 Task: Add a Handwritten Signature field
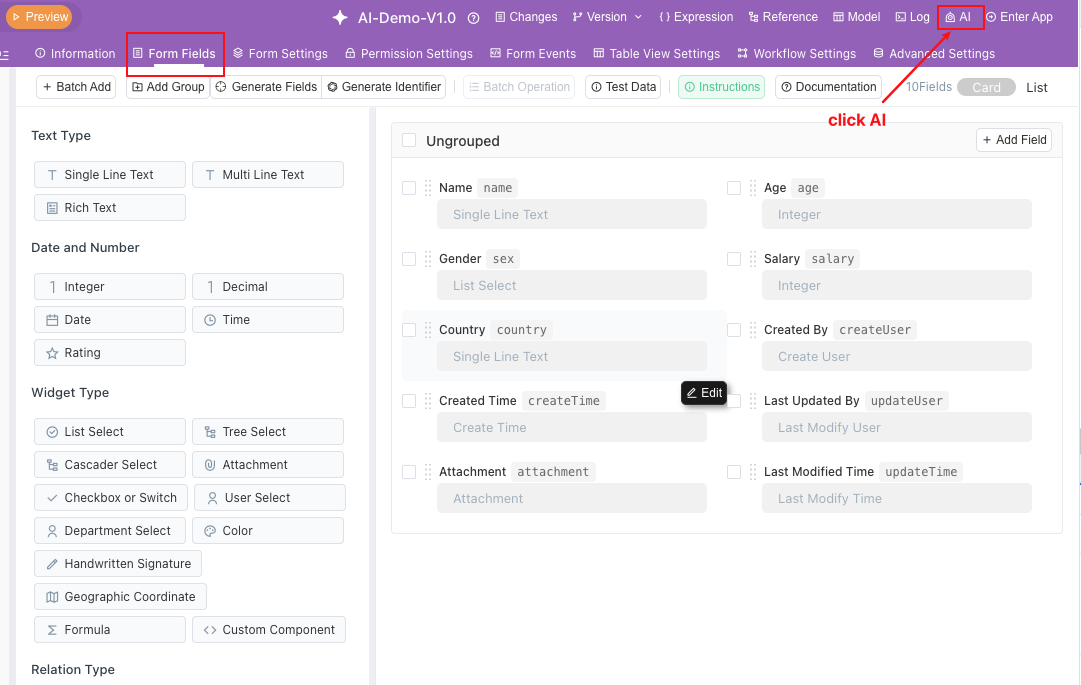(118, 564)
